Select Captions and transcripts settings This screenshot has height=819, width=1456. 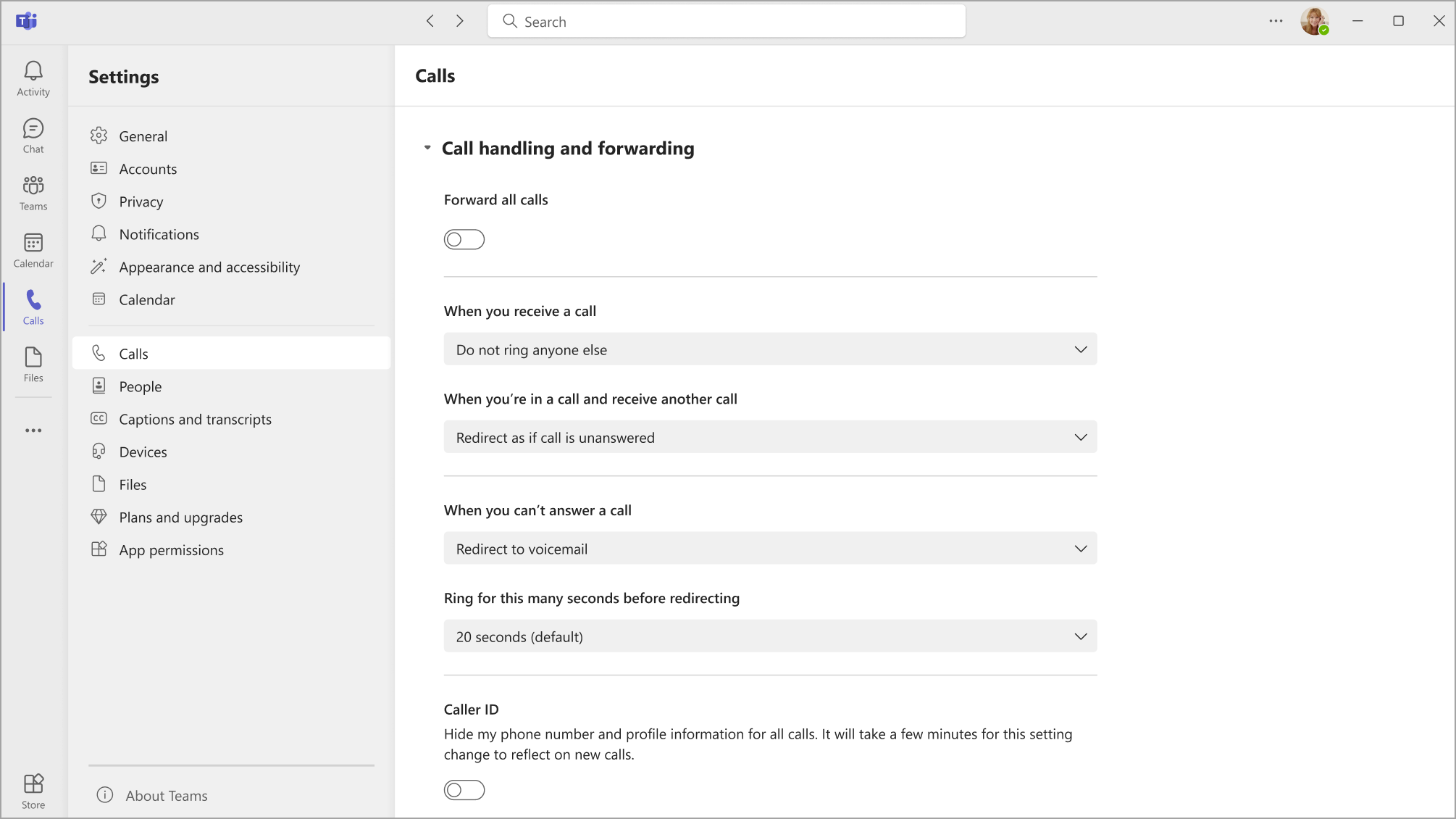pos(195,419)
